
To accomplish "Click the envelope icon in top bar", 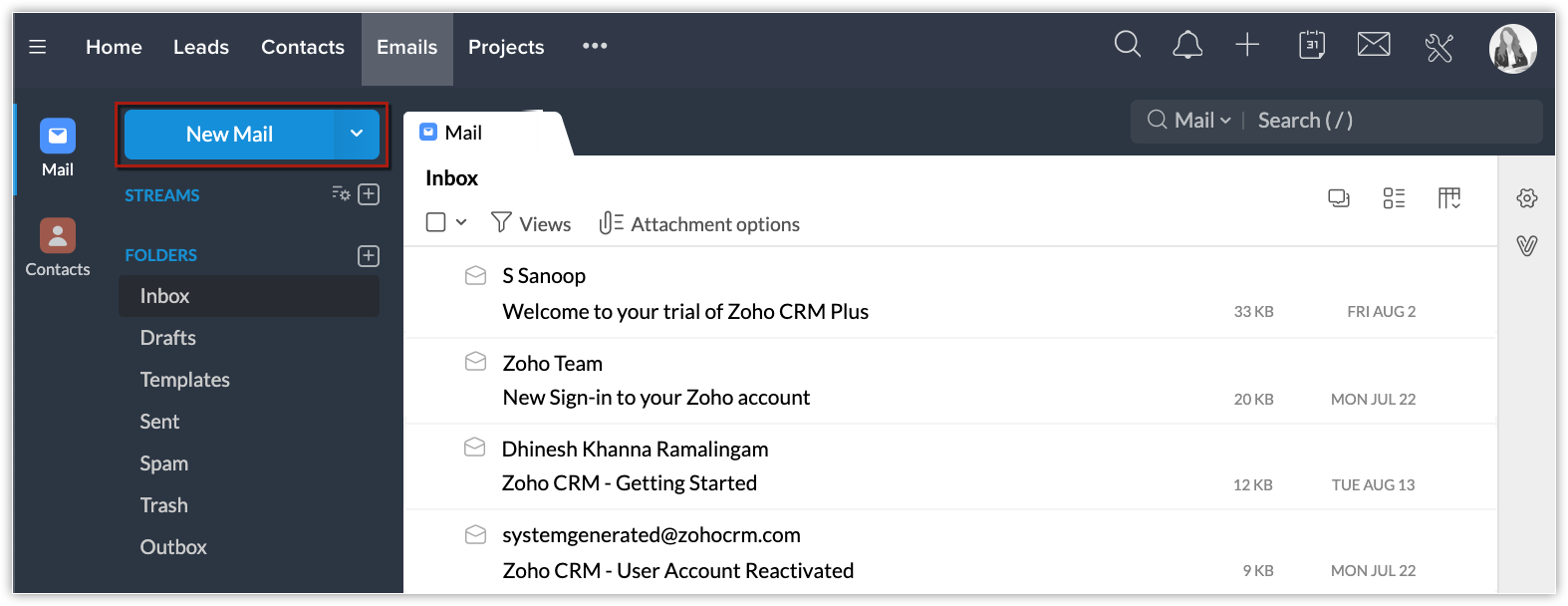I will pos(1374,45).
